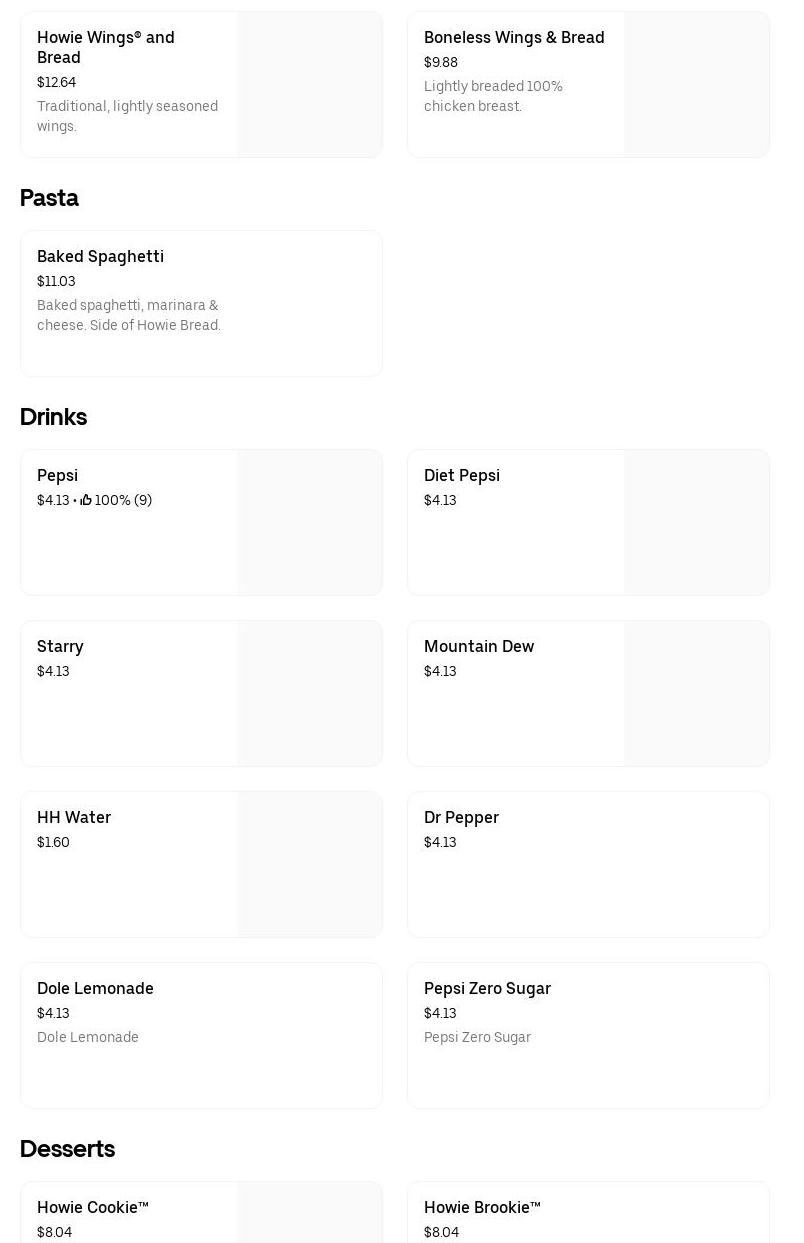Click the Boneless Wings & Bread image placeholder
The image size is (804, 1243).
coord(696,84)
